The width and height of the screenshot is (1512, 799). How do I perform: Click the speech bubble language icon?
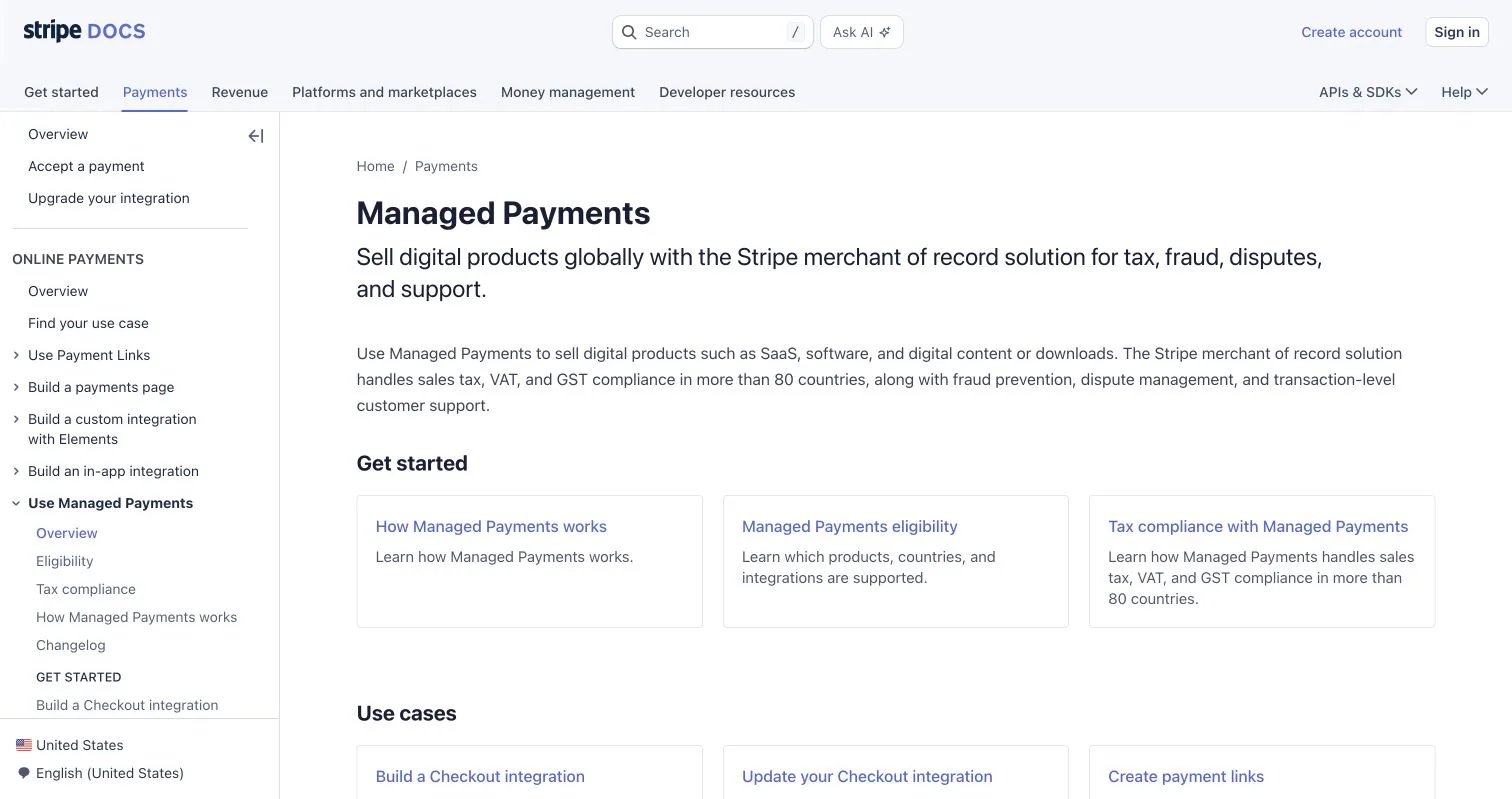click(24, 773)
